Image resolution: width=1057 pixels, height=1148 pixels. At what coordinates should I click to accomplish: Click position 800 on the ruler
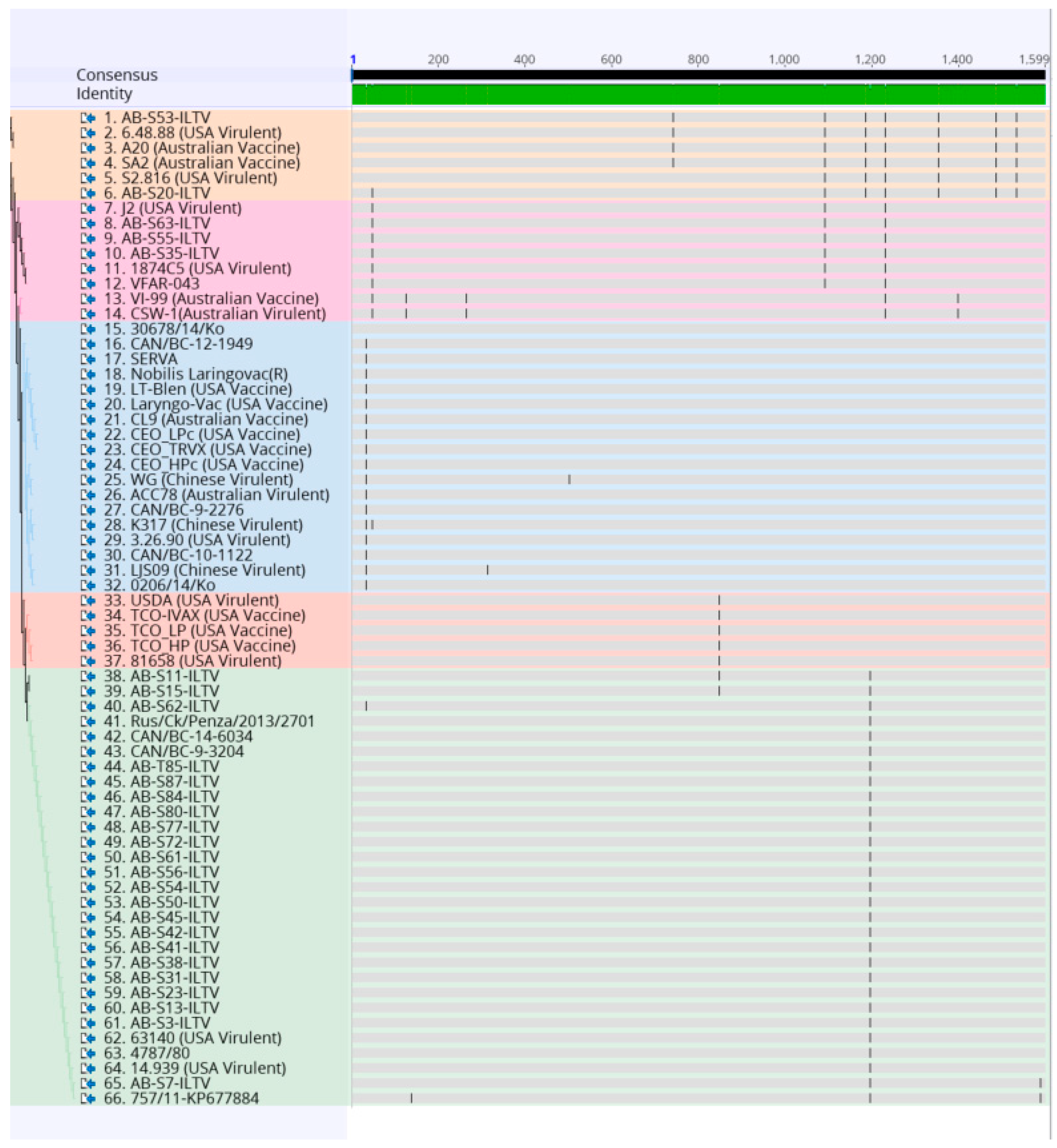tap(698, 59)
